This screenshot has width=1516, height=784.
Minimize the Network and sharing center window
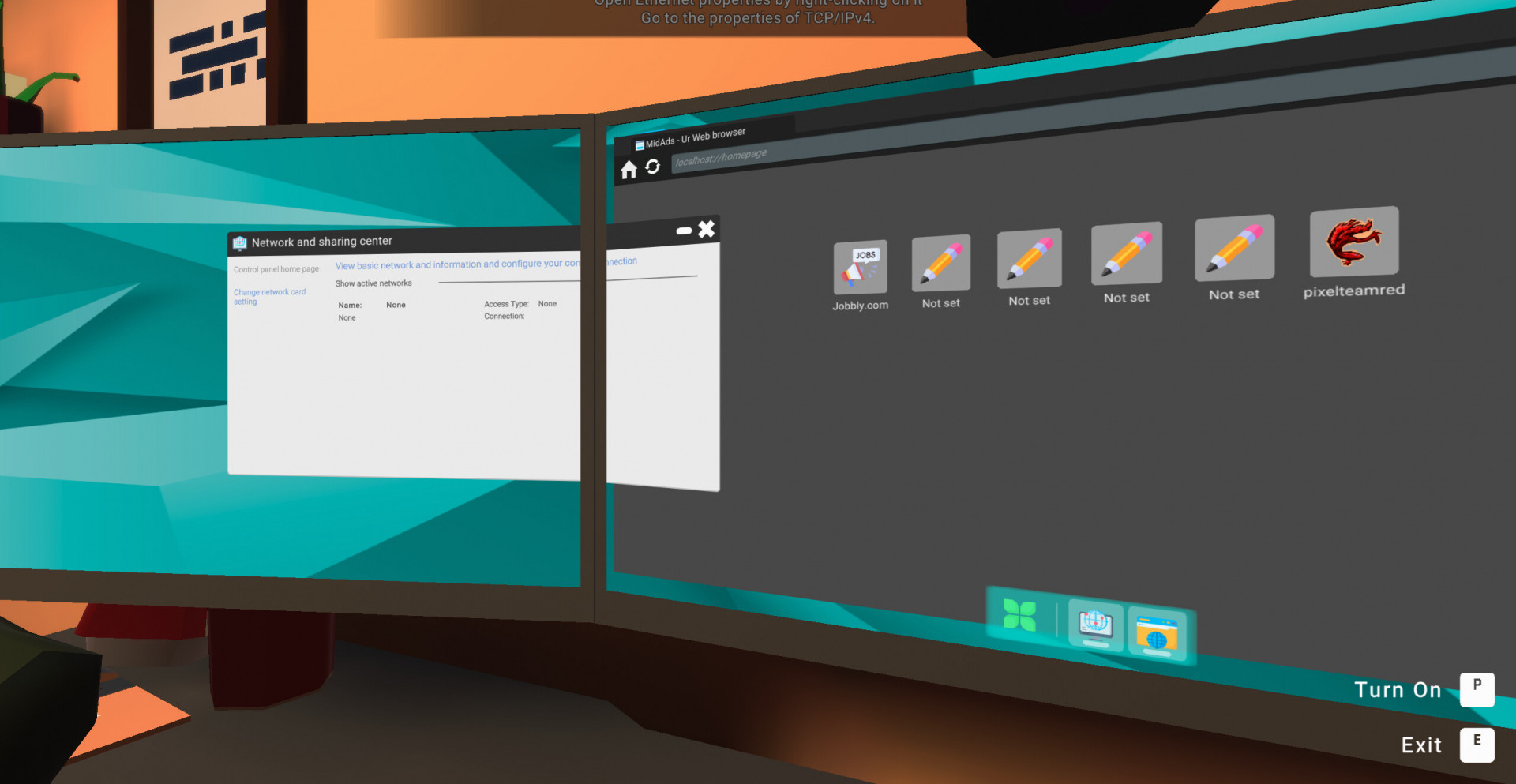coord(684,231)
